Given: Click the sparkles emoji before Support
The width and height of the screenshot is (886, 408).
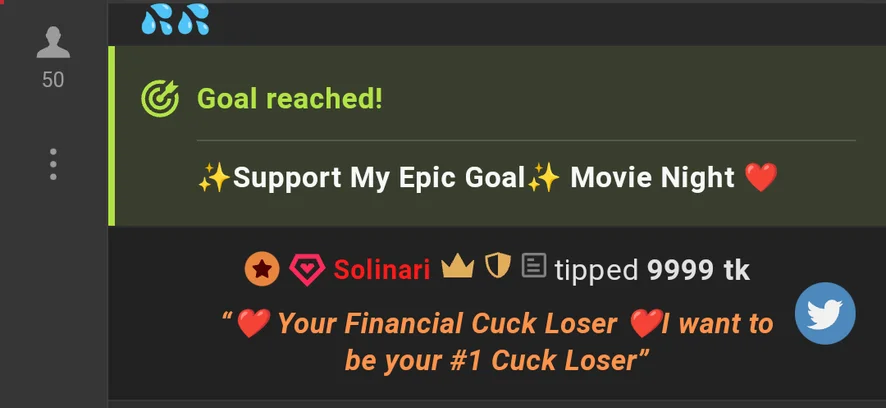Looking at the screenshot, I should pos(215,177).
